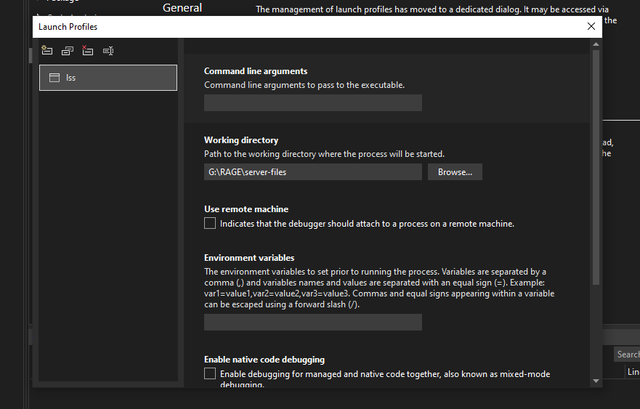Enable native code debugging checkbox
The image size is (640, 409).
click(x=210, y=373)
